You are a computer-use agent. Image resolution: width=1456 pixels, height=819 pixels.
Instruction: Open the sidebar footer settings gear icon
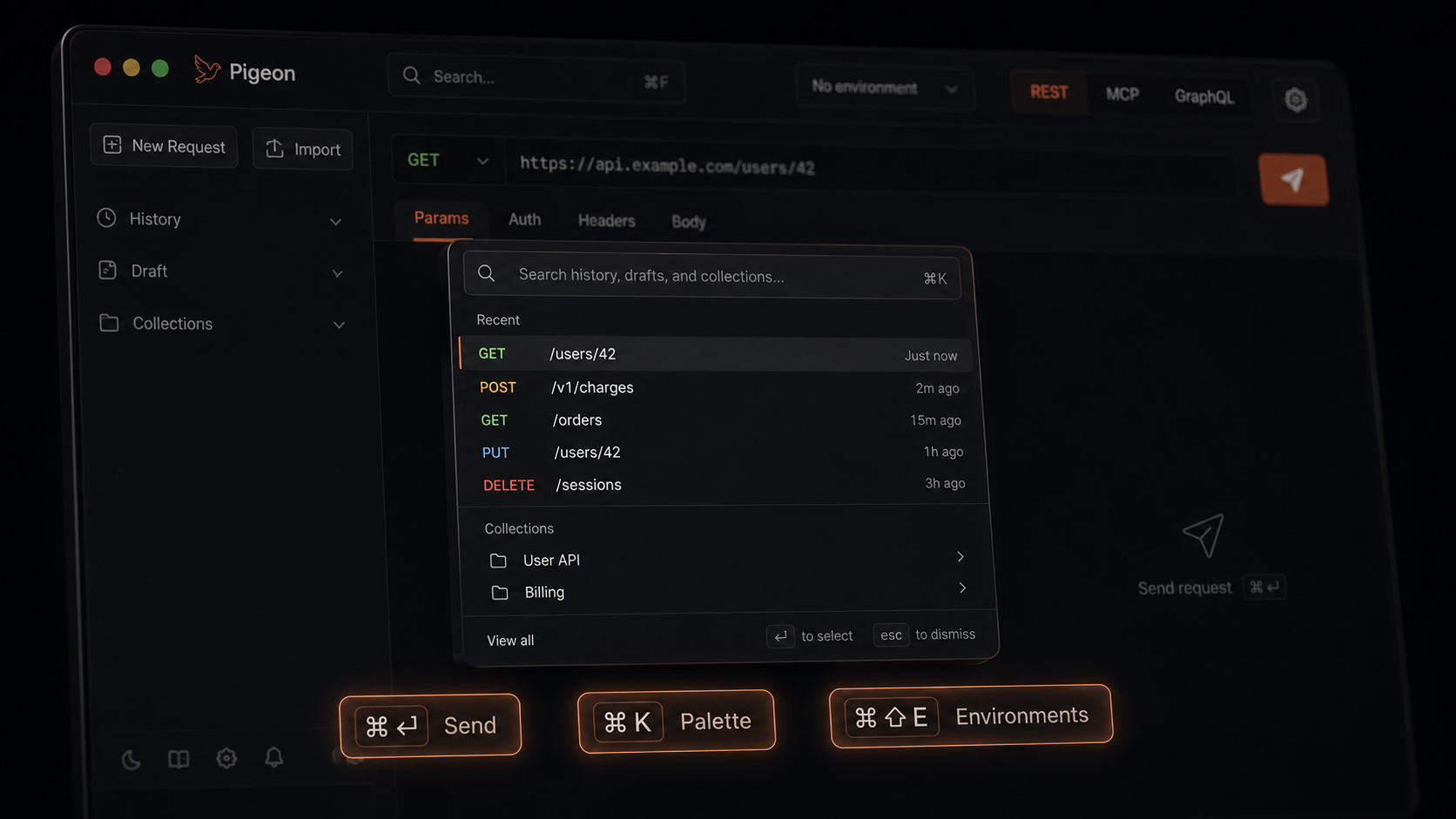[x=226, y=758]
